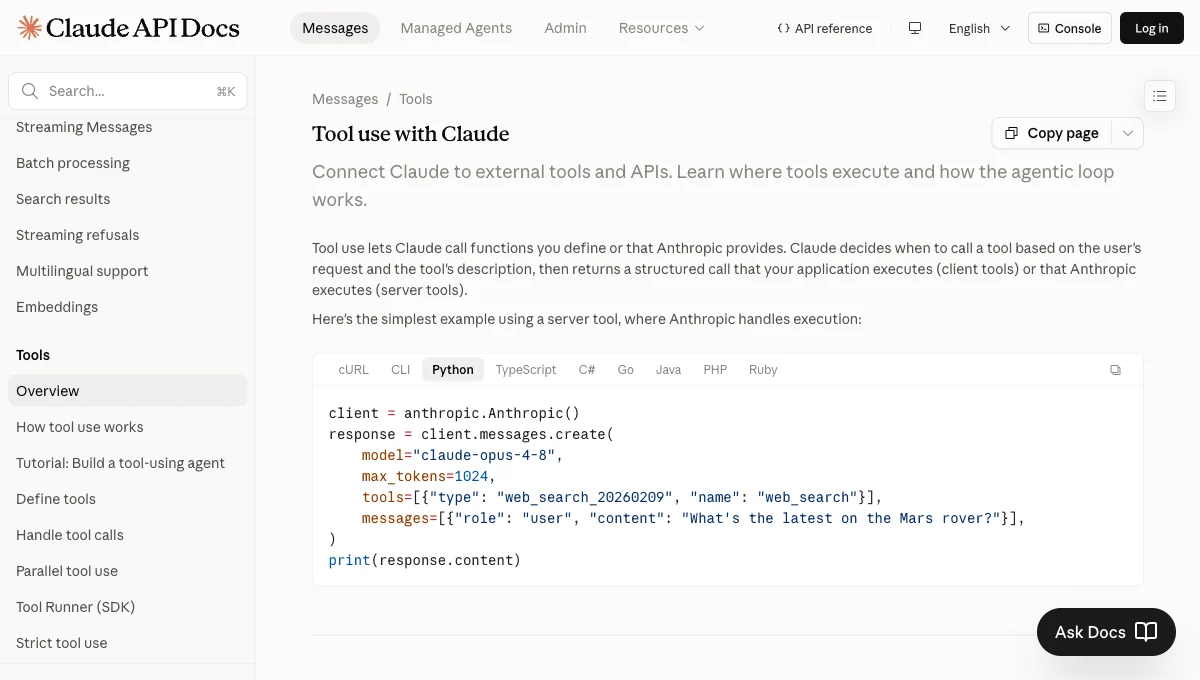Image resolution: width=1200 pixels, height=680 pixels.
Task: Click the Messages breadcrumb link
Action: pos(345,99)
